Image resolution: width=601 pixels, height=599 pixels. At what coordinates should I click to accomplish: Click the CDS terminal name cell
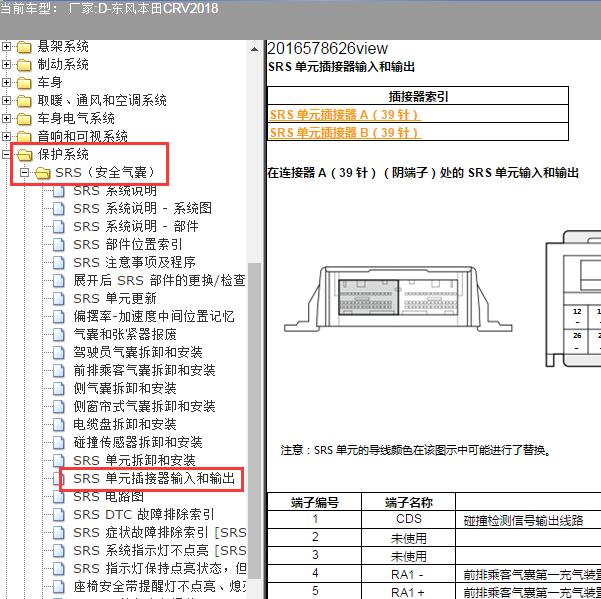point(409,519)
